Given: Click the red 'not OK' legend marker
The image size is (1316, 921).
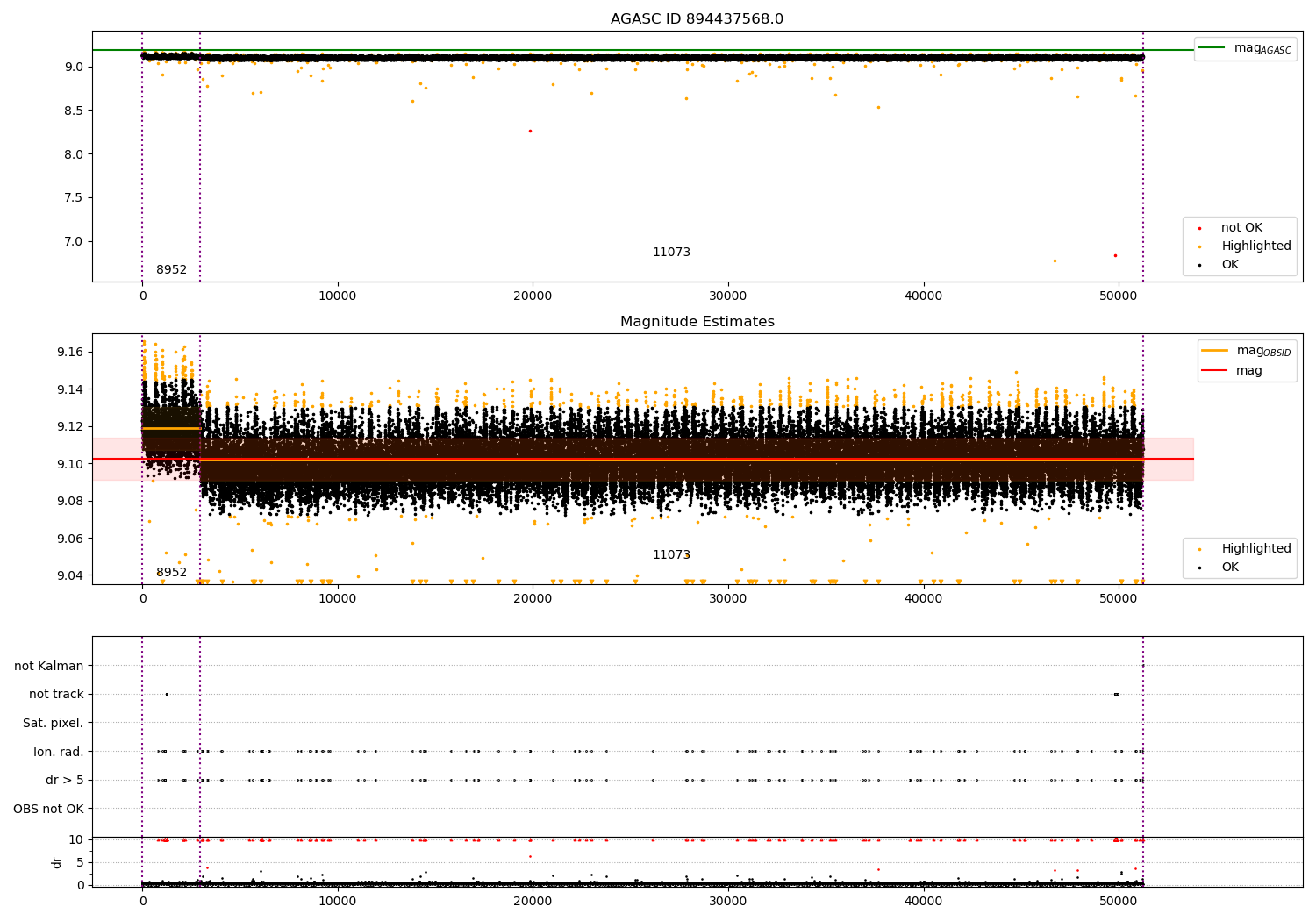Looking at the screenshot, I should (x=1200, y=228).
